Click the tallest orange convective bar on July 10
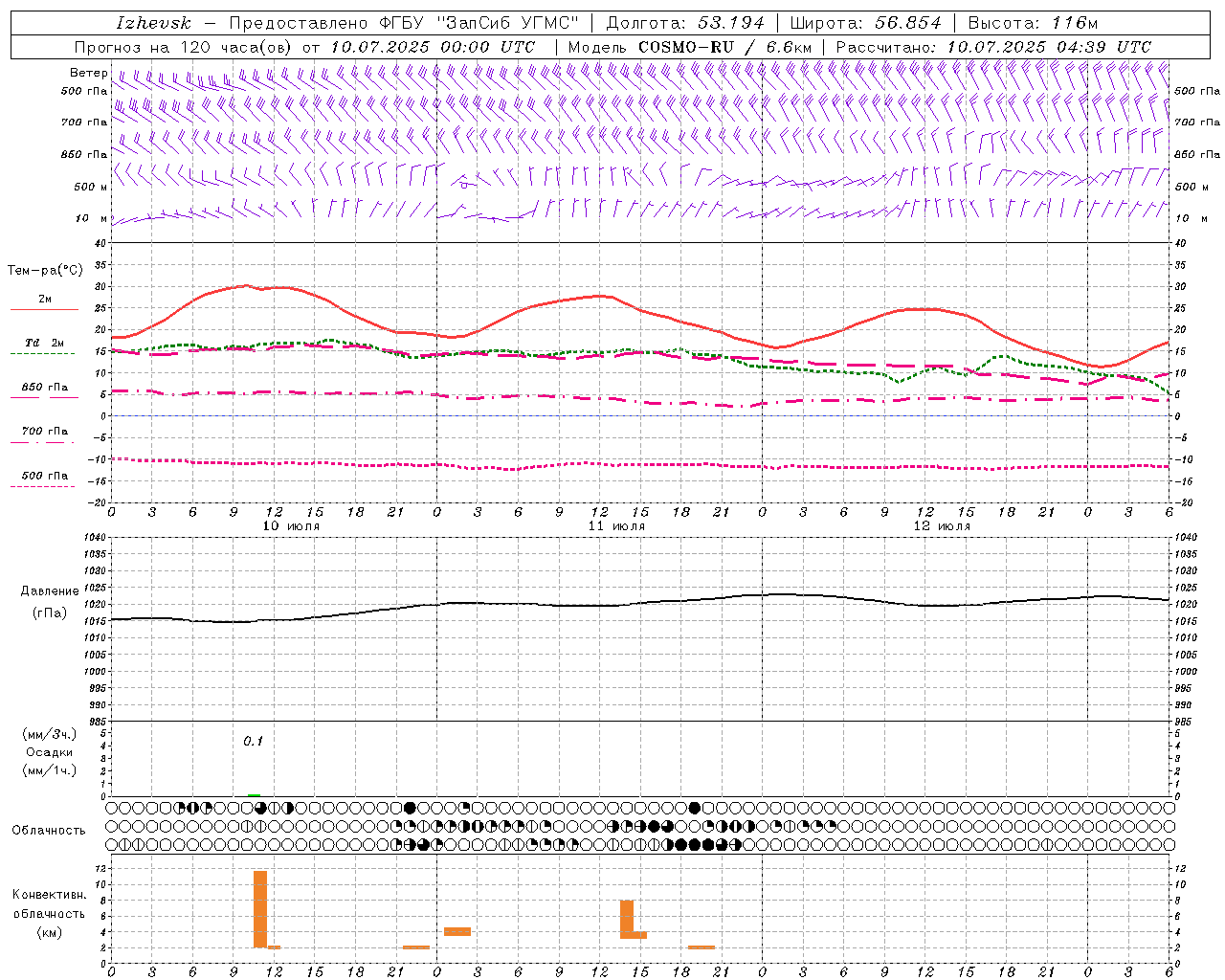The height and width of the screenshot is (980, 1225). tap(260, 909)
